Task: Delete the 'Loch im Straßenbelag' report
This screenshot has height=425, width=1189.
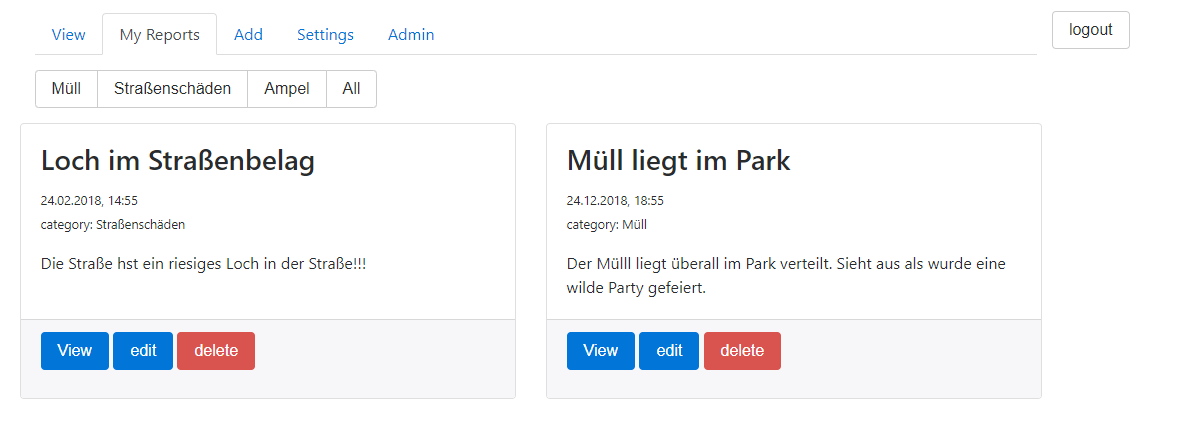Action: [216, 351]
